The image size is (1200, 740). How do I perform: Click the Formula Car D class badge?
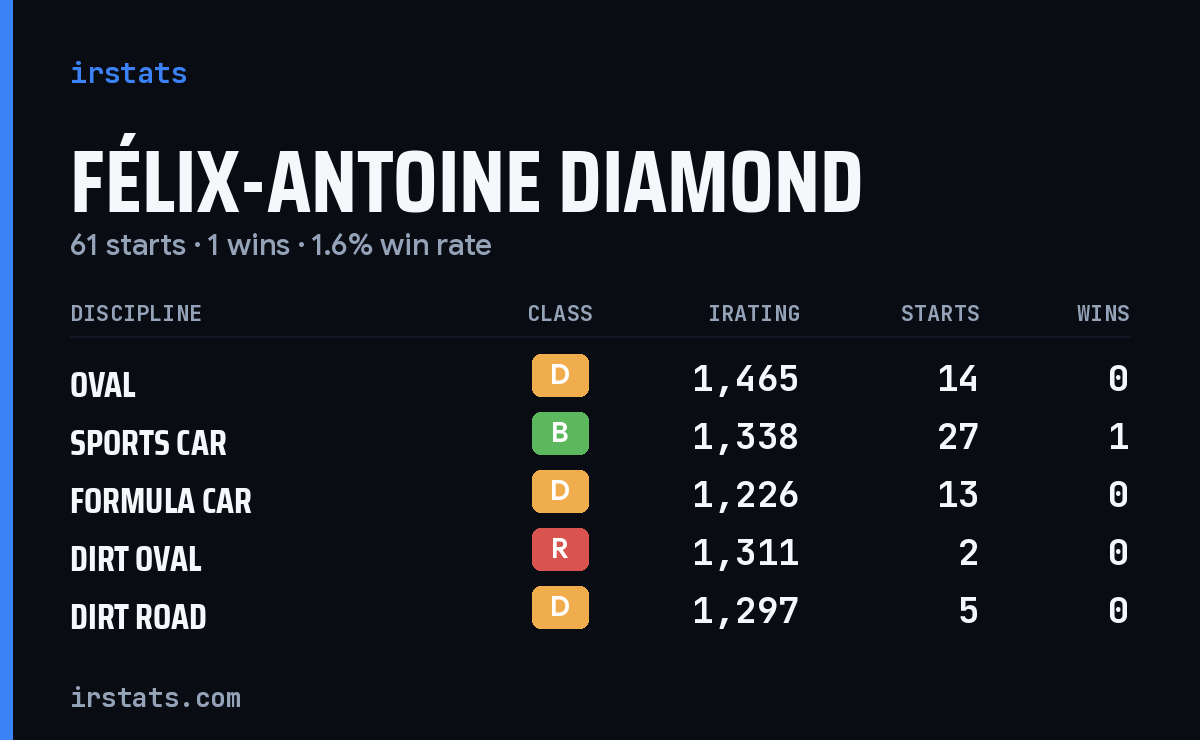click(560, 492)
